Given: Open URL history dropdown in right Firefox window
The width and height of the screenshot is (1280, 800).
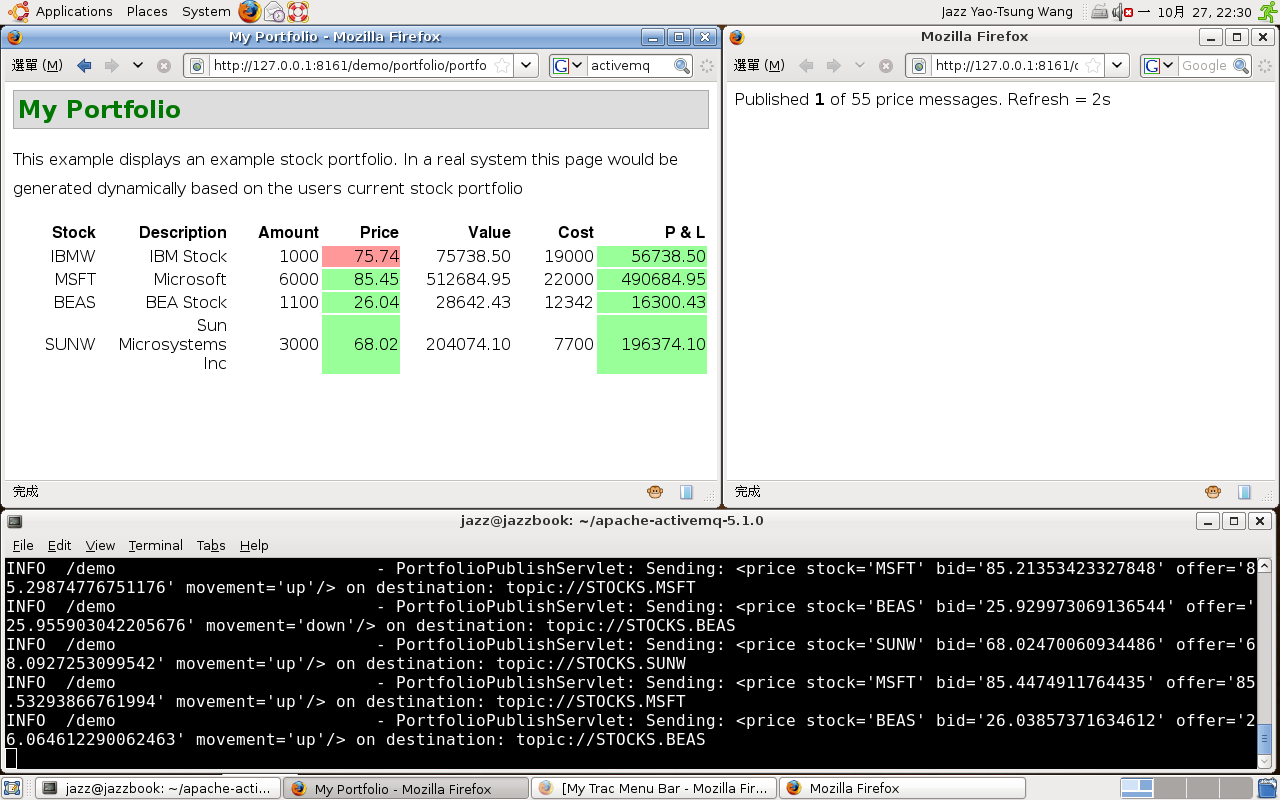Looking at the screenshot, I should [1118, 66].
